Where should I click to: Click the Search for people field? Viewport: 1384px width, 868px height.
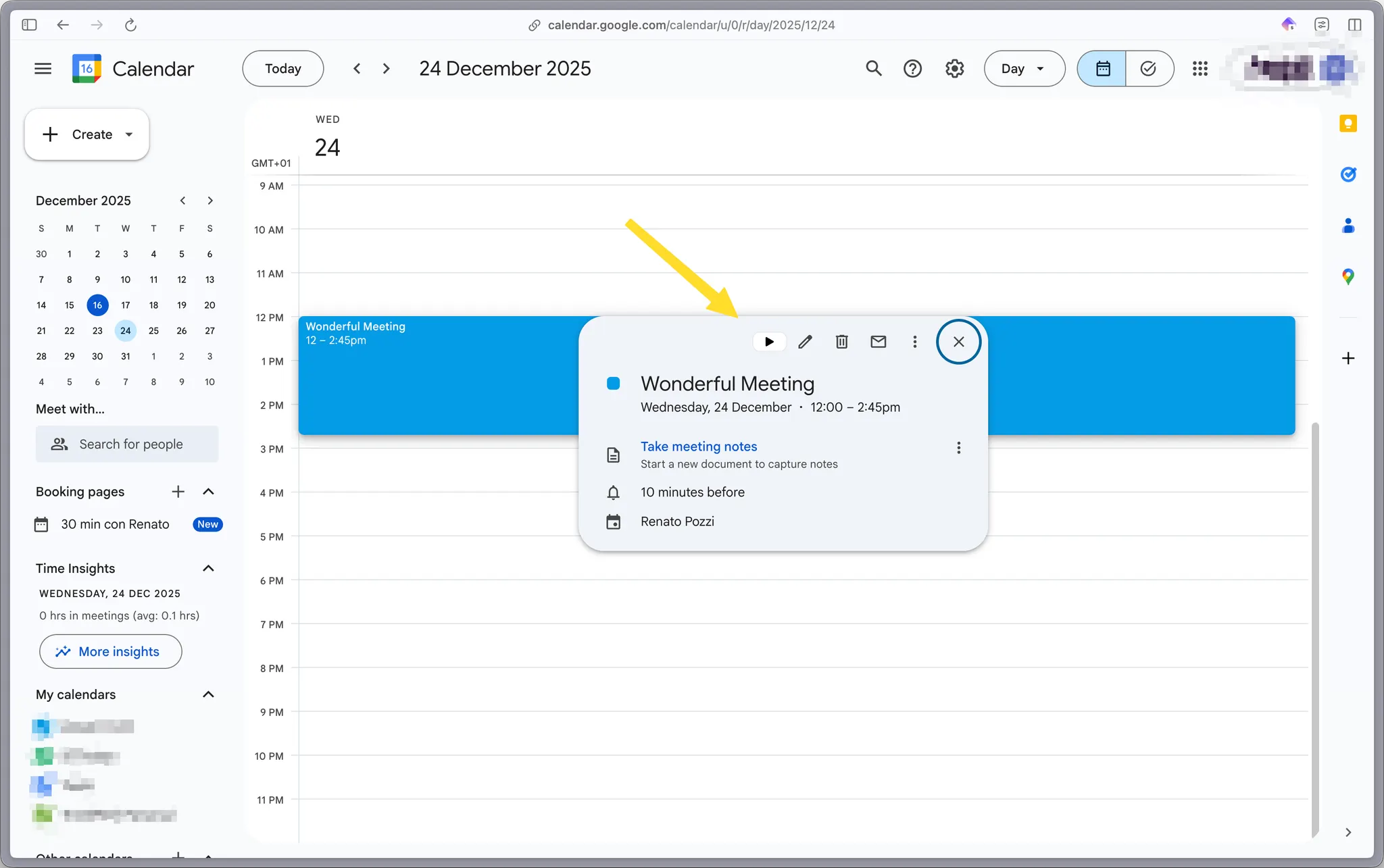click(x=127, y=444)
